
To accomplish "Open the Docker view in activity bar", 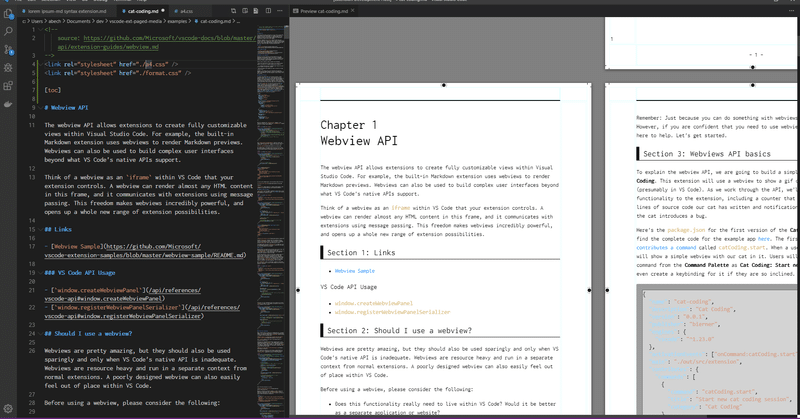I will [8, 104].
